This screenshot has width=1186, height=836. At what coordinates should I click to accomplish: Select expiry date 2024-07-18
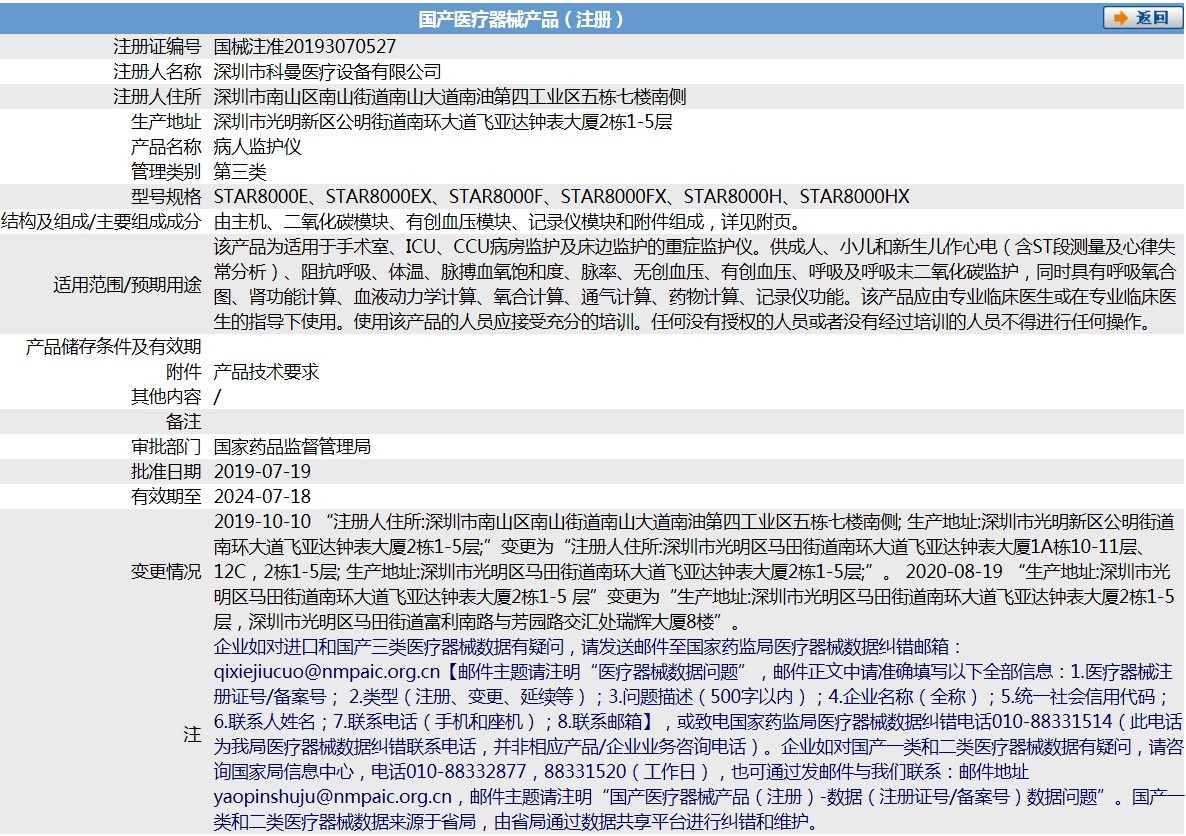click(x=262, y=496)
